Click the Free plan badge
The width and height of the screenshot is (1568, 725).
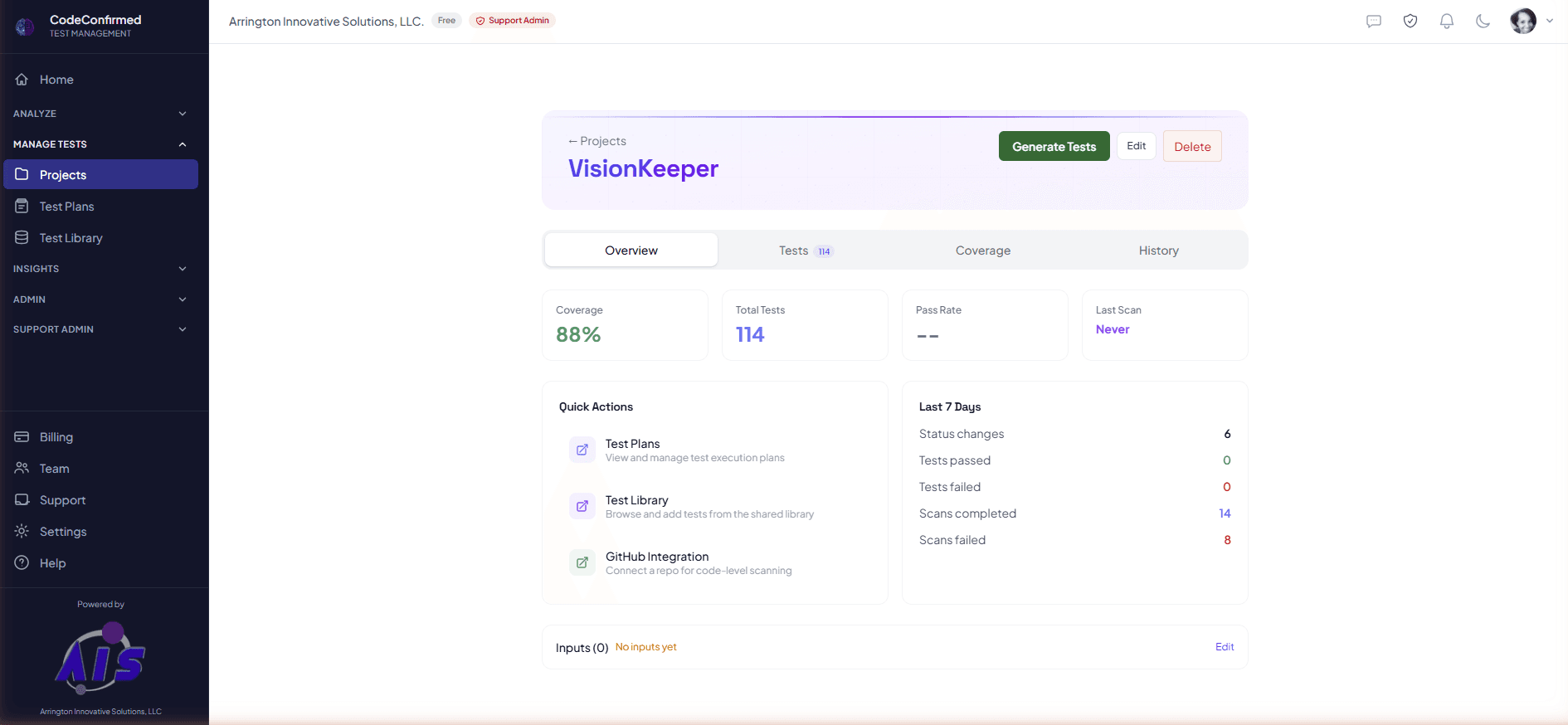point(446,21)
